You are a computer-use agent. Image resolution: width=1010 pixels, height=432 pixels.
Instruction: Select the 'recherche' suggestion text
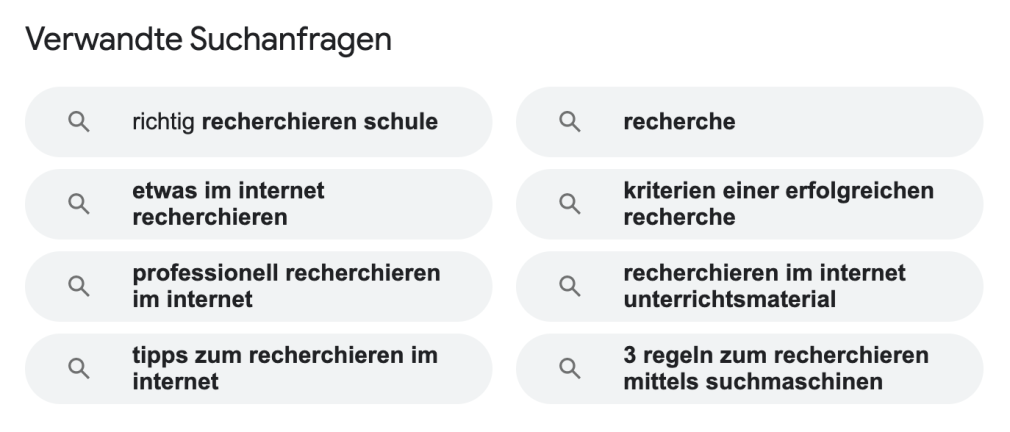(679, 122)
